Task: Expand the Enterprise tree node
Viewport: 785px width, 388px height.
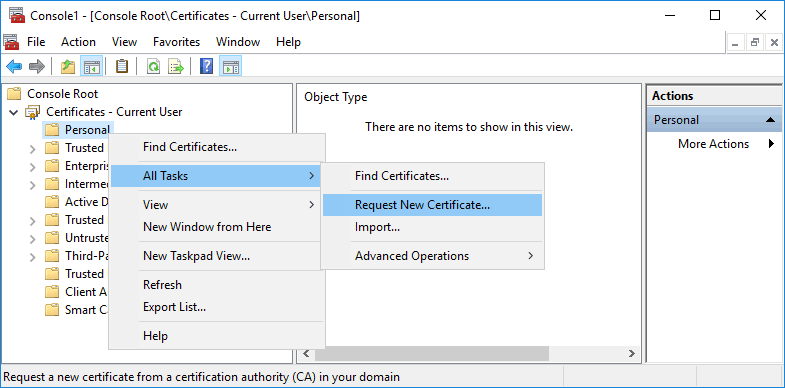Action: (33, 167)
